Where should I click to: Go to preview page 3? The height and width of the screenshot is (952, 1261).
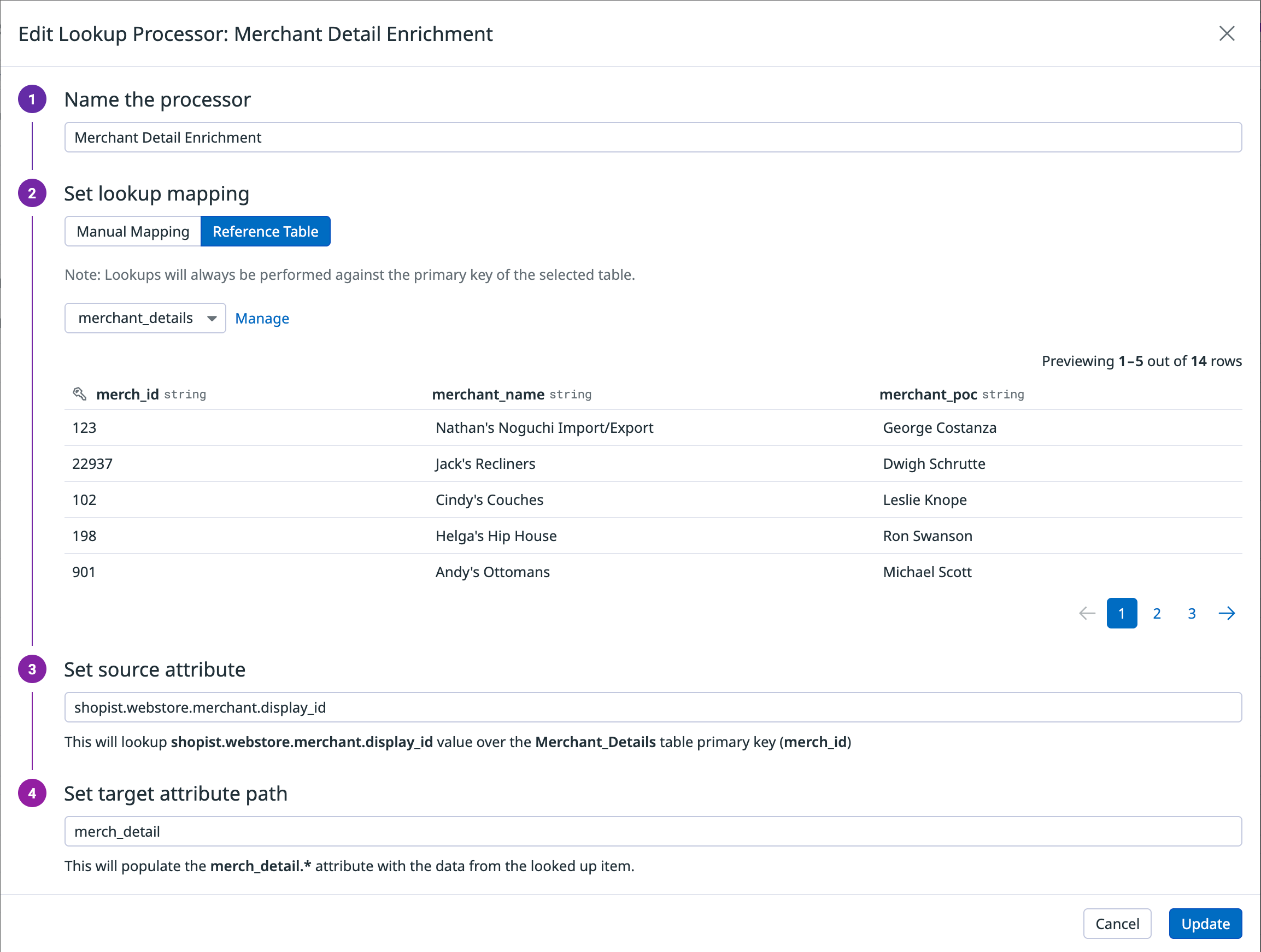pyautogui.click(x=1192, y=613)
